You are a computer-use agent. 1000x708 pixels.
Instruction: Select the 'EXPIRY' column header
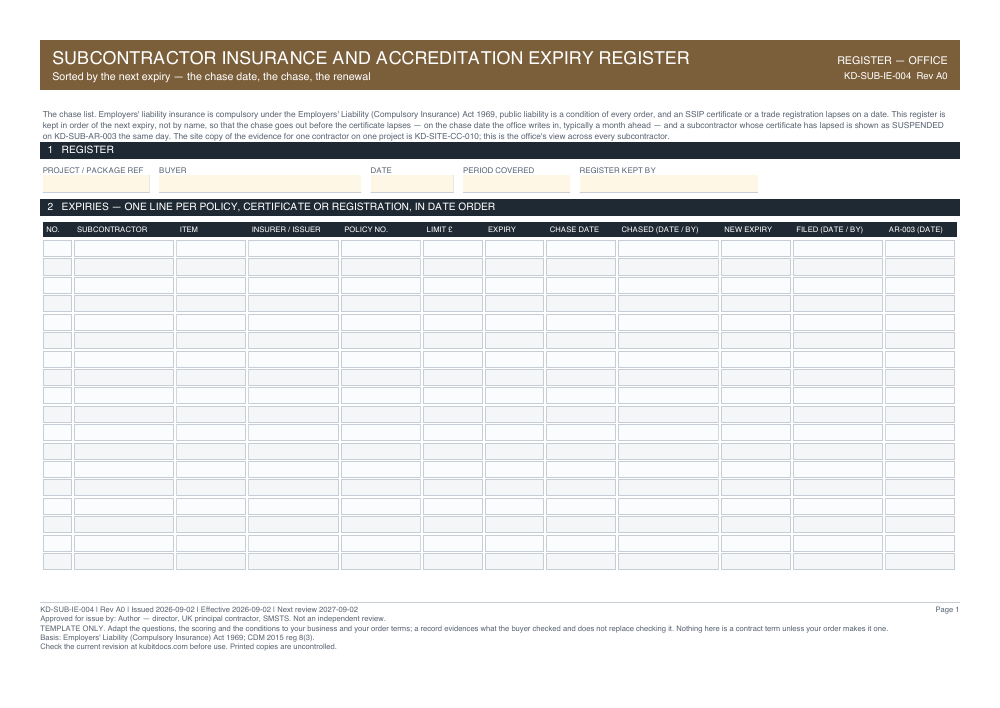[502, 230]
